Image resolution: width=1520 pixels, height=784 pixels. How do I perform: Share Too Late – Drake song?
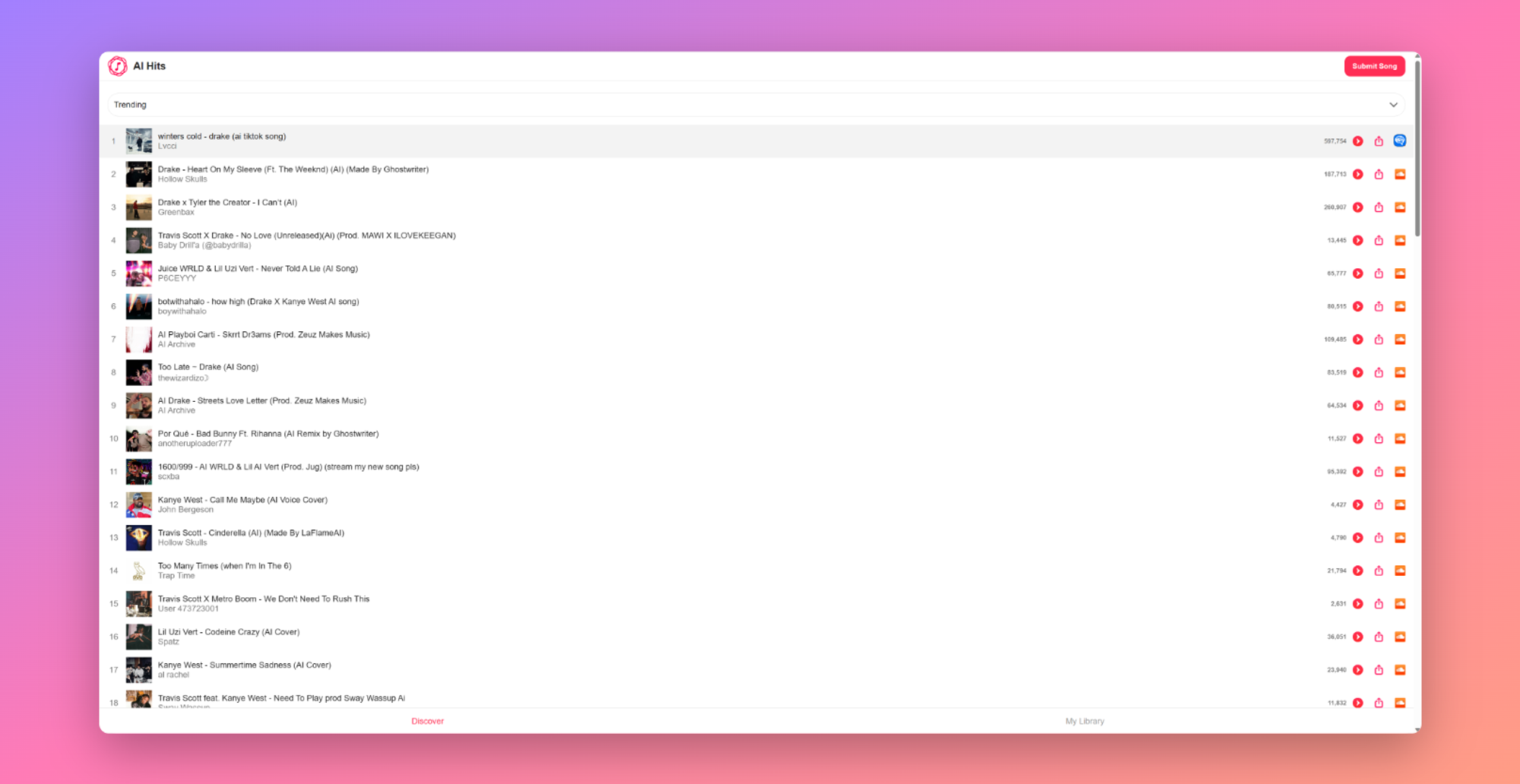pos(1379,373)
